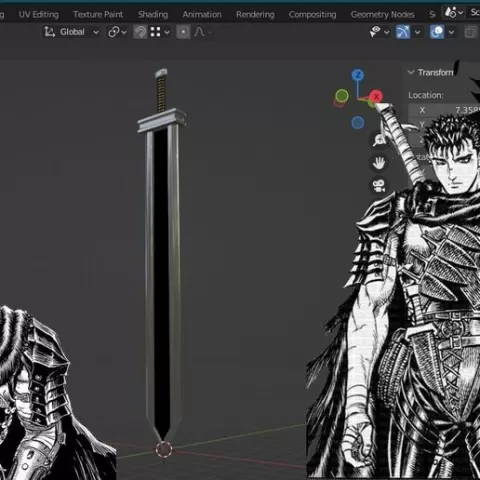Click the proportional falloff curve icon

pos(199,32)
